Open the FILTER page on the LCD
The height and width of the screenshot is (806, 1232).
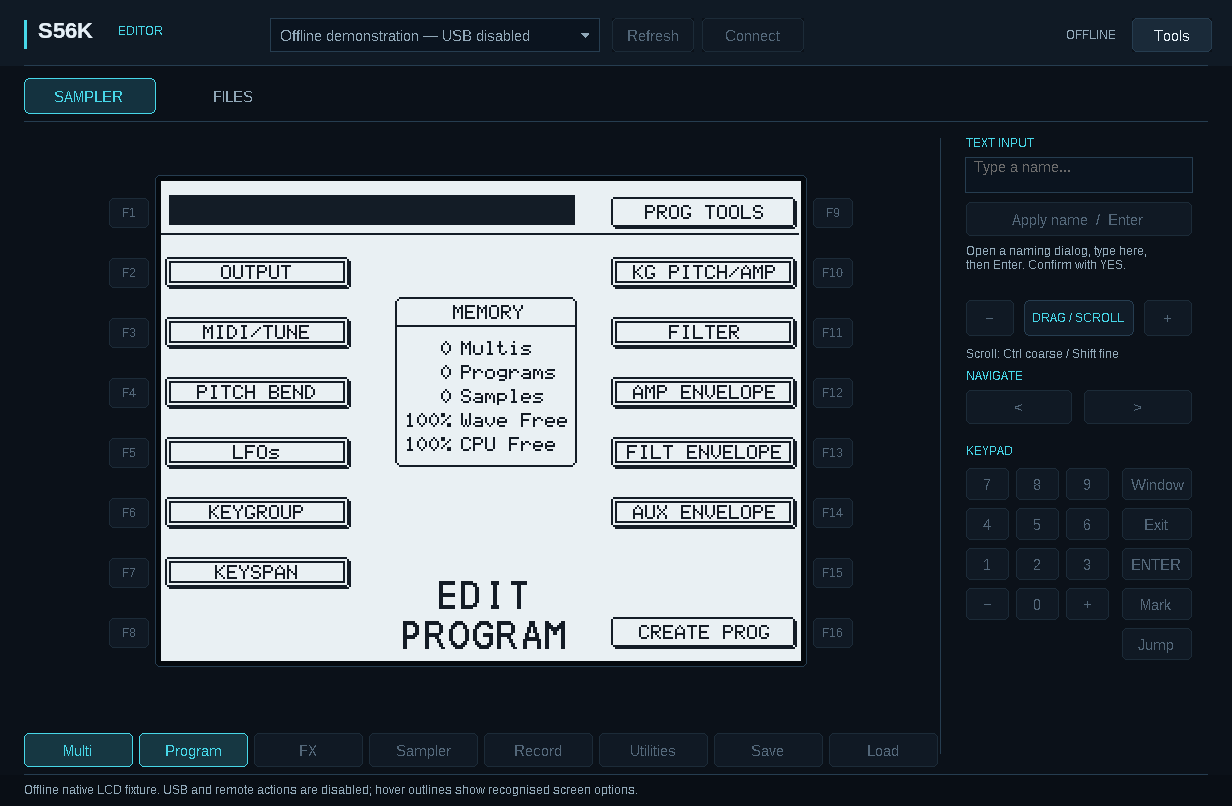pyautogui.click(x=704, y=332)
